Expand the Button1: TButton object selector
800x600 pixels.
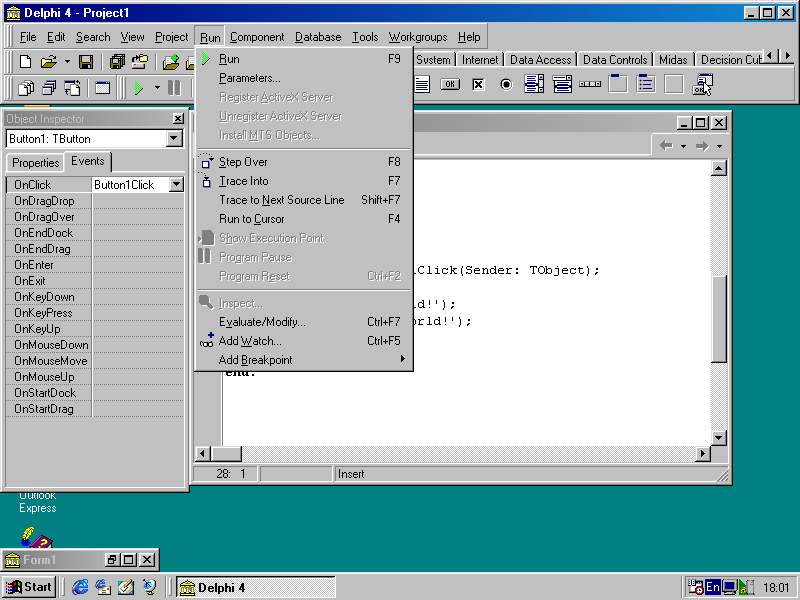point(174,139)
